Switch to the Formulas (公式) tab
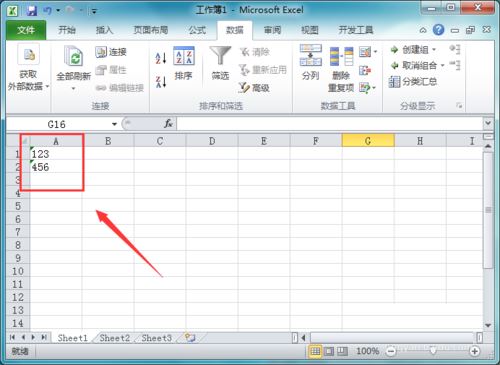500x365 pixels. (x=197, y=30)
